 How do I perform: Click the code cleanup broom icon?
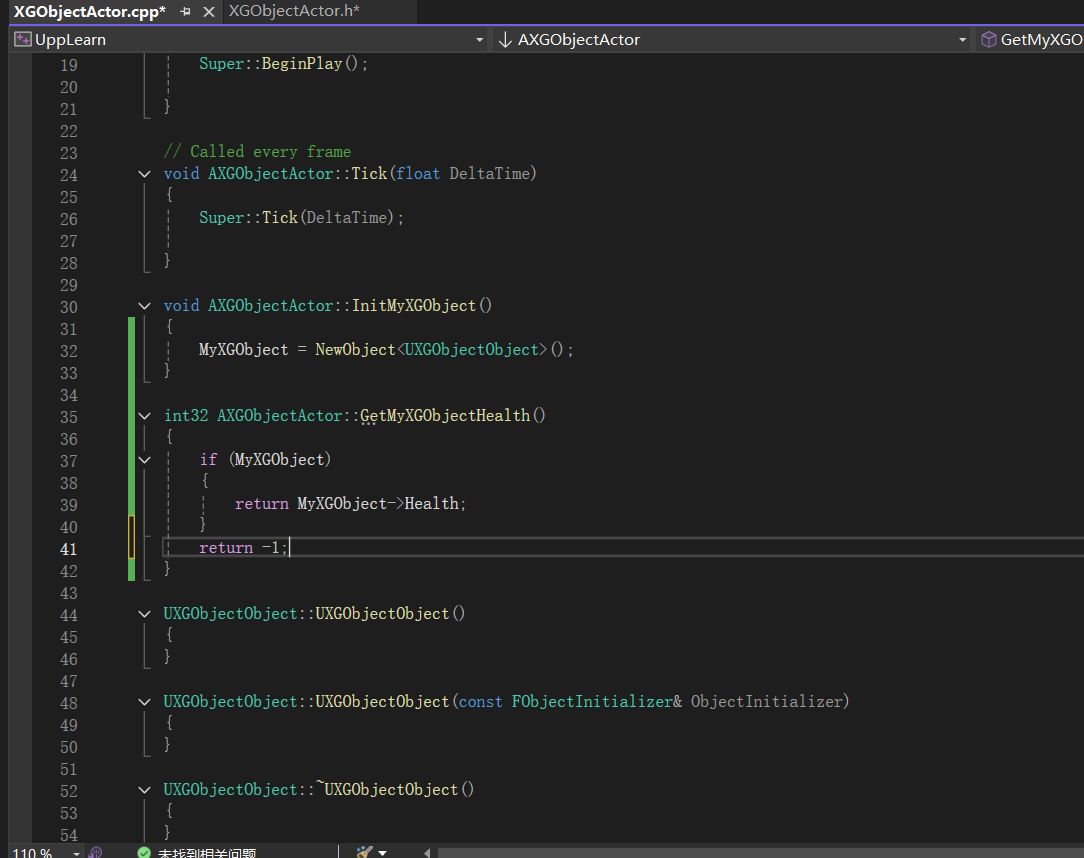[x=364, y=852]
